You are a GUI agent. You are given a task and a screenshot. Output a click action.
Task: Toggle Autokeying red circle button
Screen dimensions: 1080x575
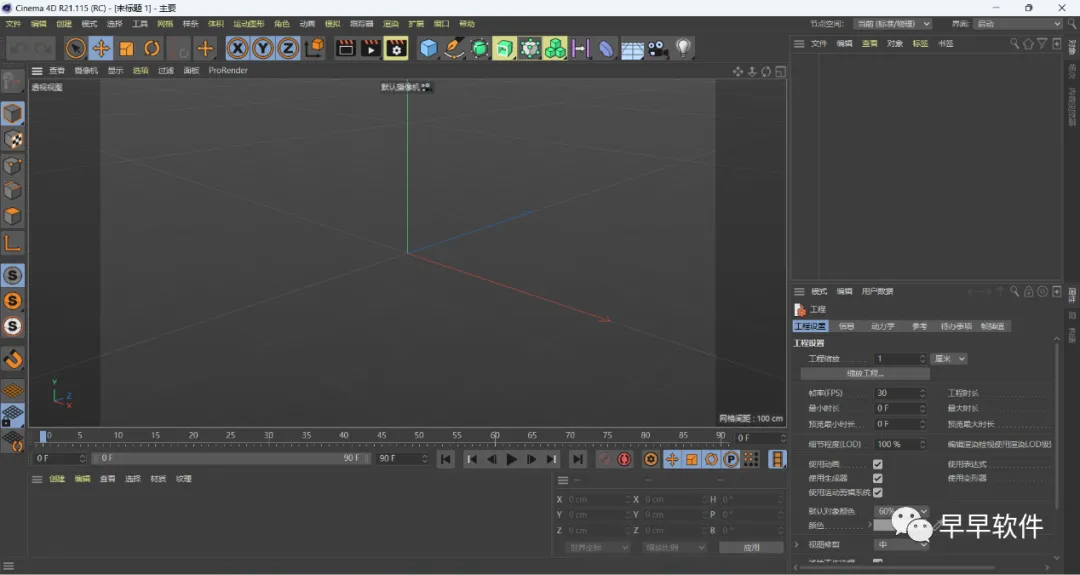625,459
